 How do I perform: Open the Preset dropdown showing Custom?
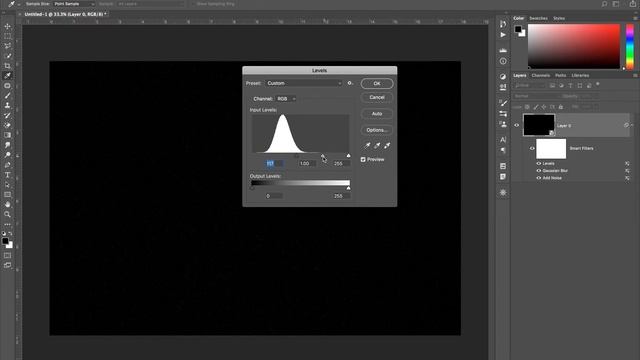click(x=304, y=83)
